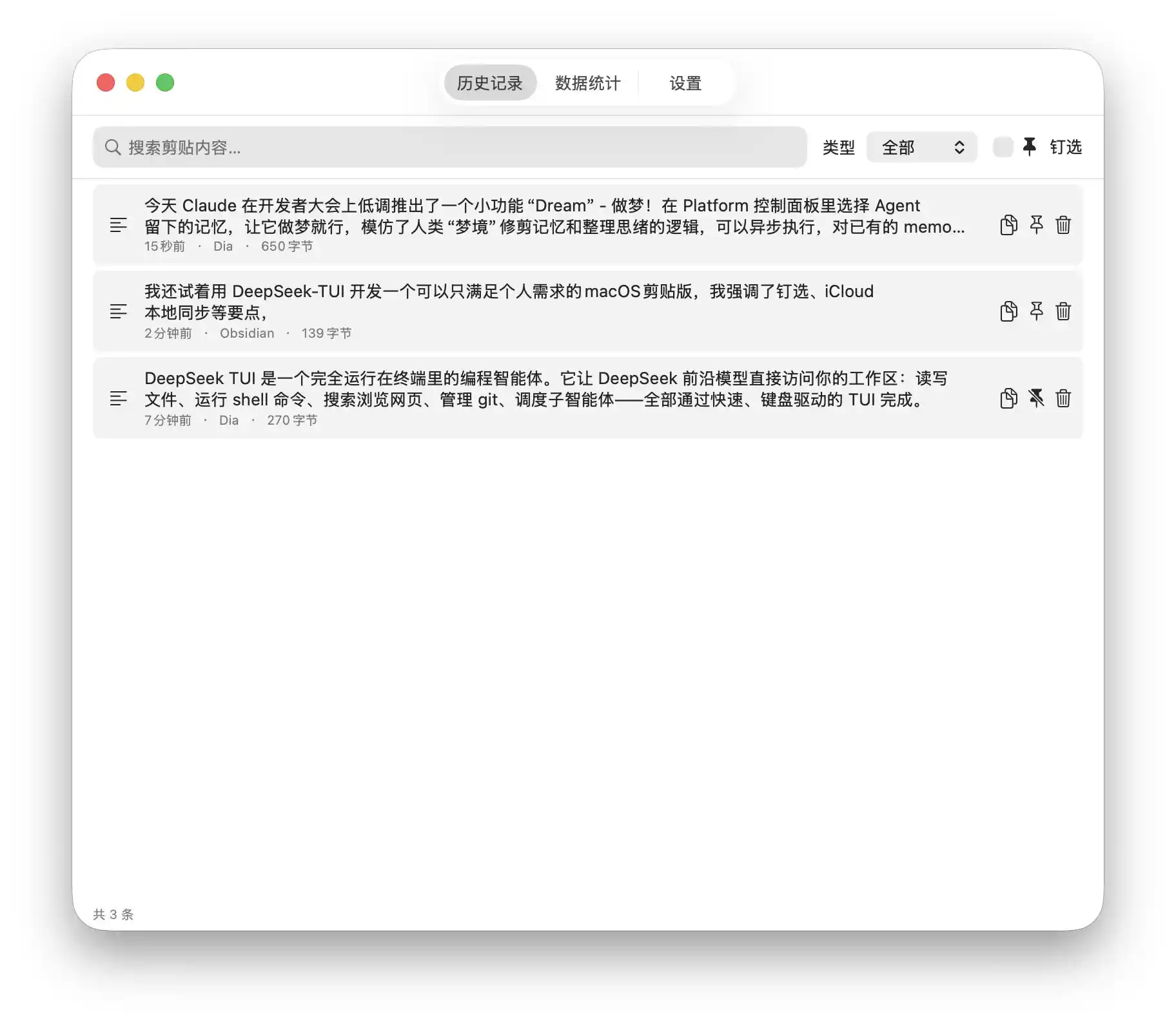This screenshot has width=1176, height=1026.
Task: Pin the Obsidian 139字节 clip
Action: (1036, 311)
